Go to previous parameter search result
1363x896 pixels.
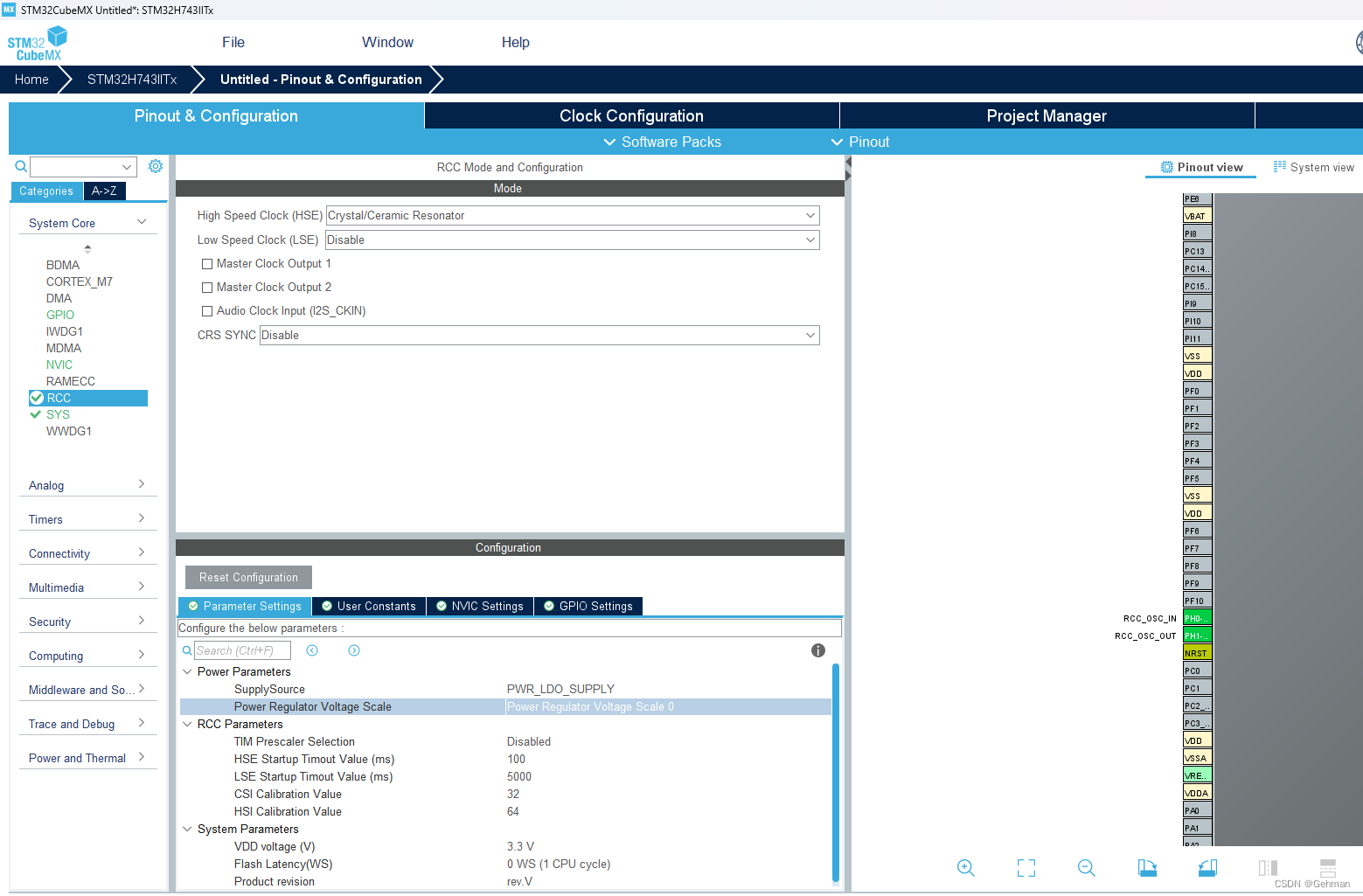point(312,650)
